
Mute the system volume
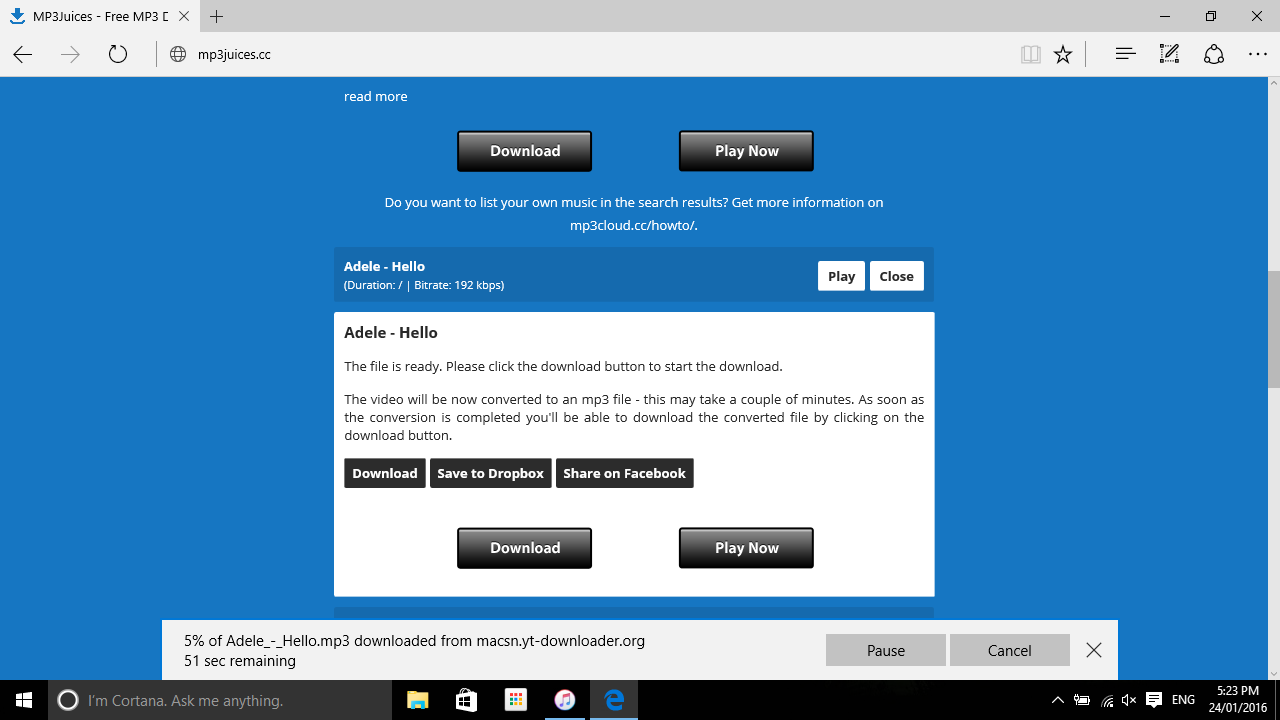1128,700
